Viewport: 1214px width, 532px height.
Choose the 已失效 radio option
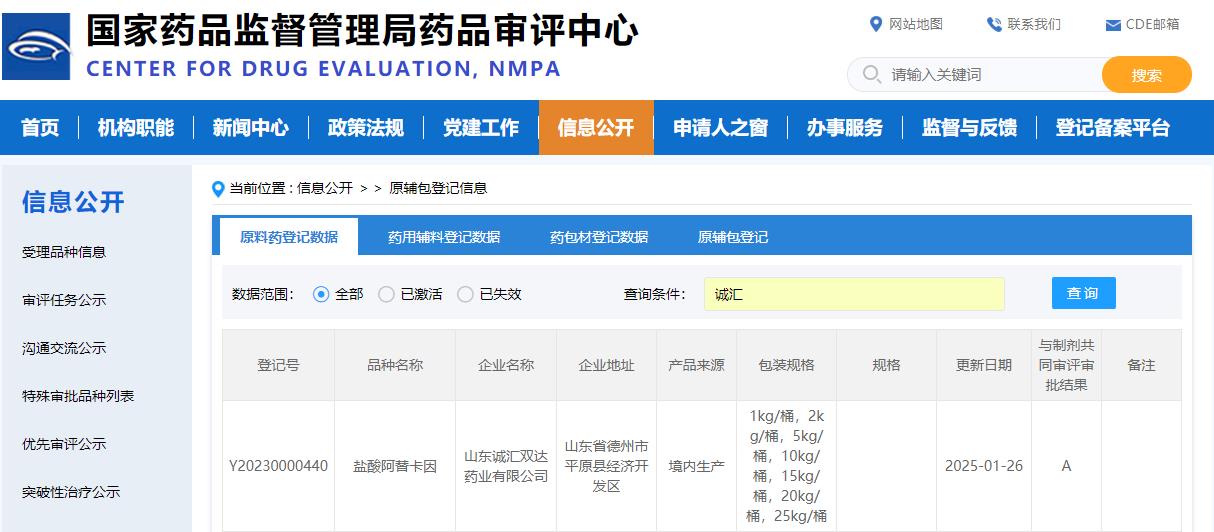465,294
